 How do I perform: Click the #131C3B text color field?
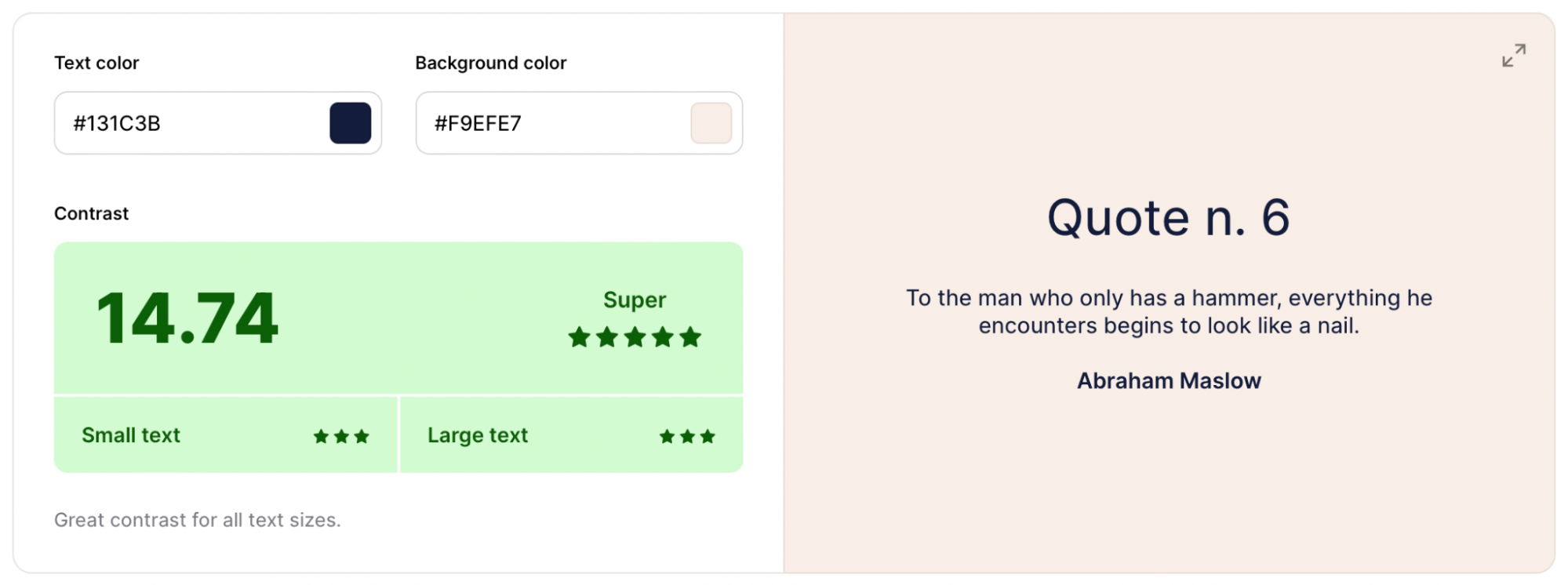(x=218, y=123)
